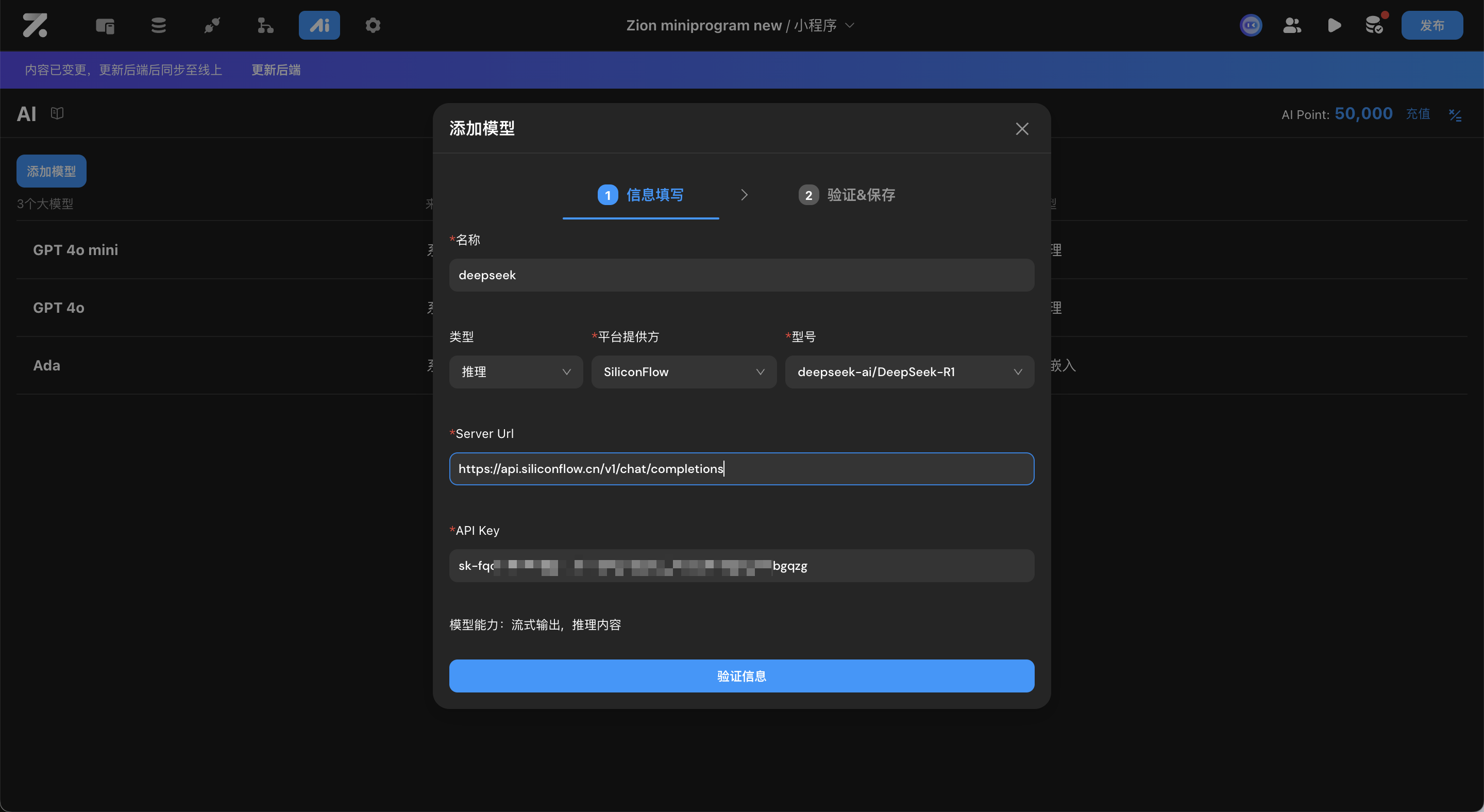Close the 添加模型 dialog

coord(1022,128)
